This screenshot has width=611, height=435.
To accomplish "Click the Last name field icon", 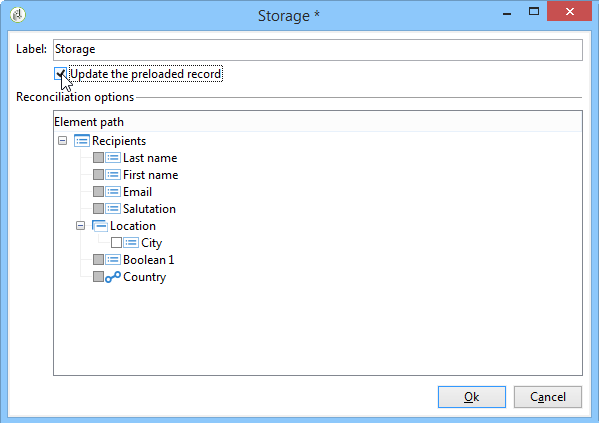I will click(113, 158).
